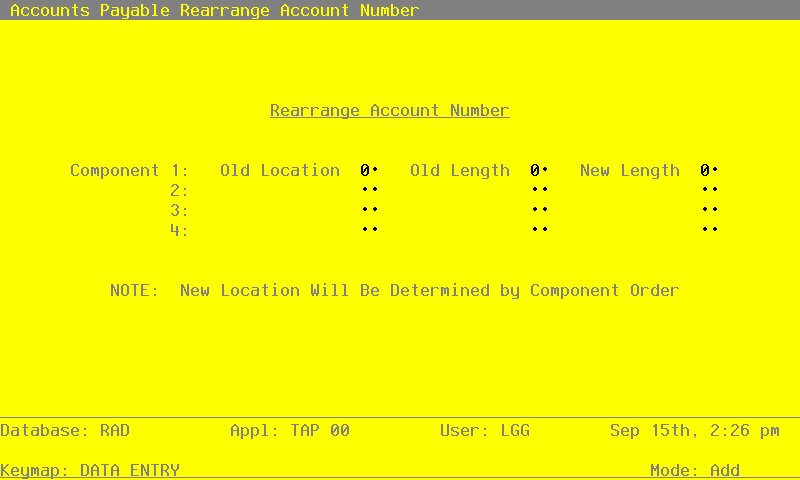Click the row label '2:'
This screenshot has height=480, width=800.
[179, 190]
